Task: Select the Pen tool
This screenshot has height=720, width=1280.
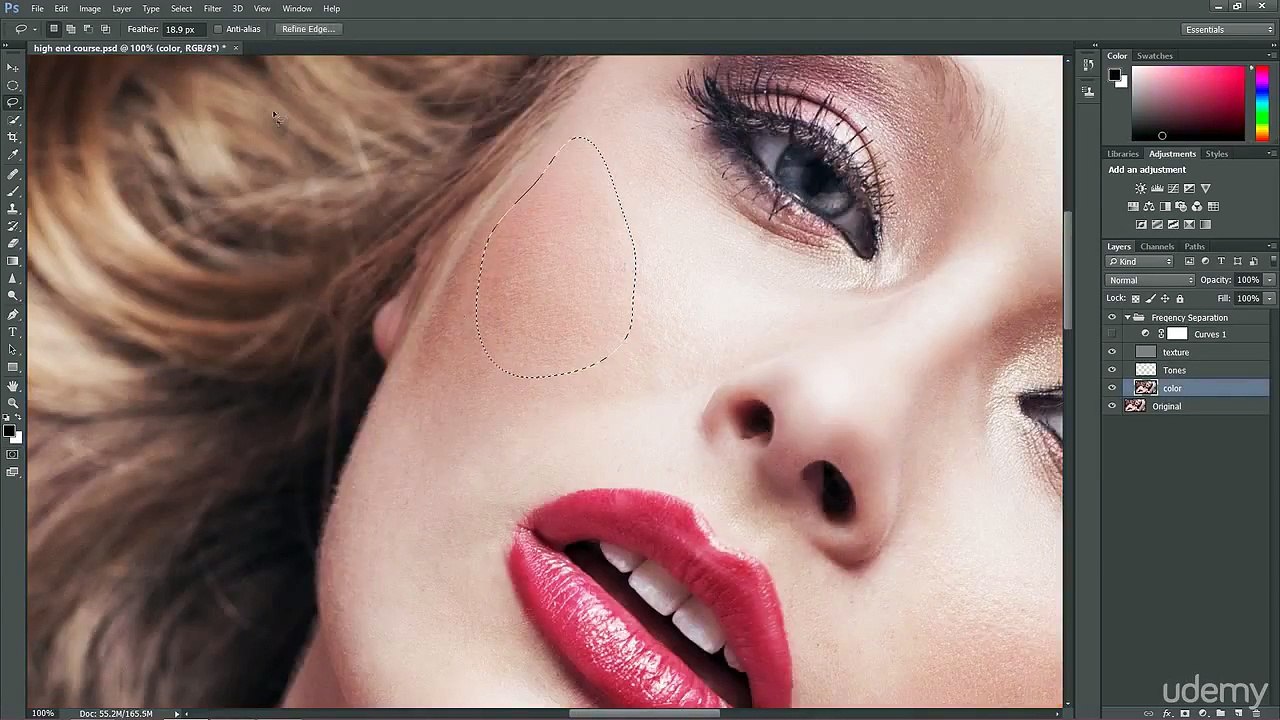Action: (x=13, y=315)
